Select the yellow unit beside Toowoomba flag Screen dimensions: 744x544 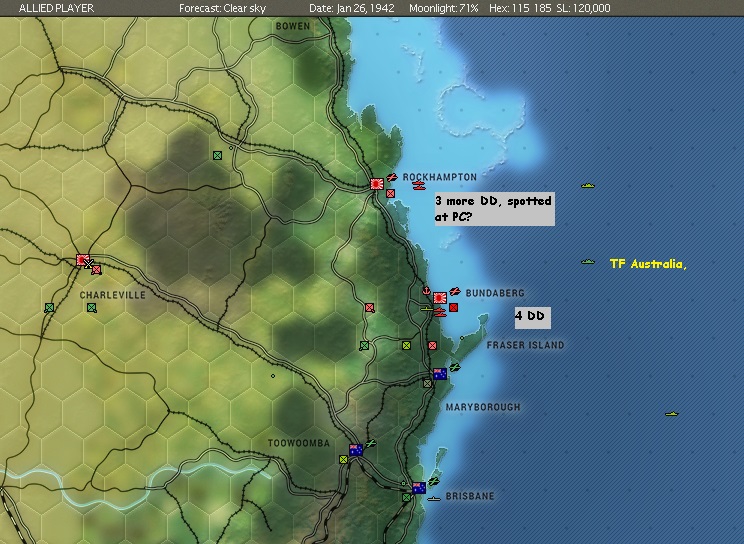344,459
